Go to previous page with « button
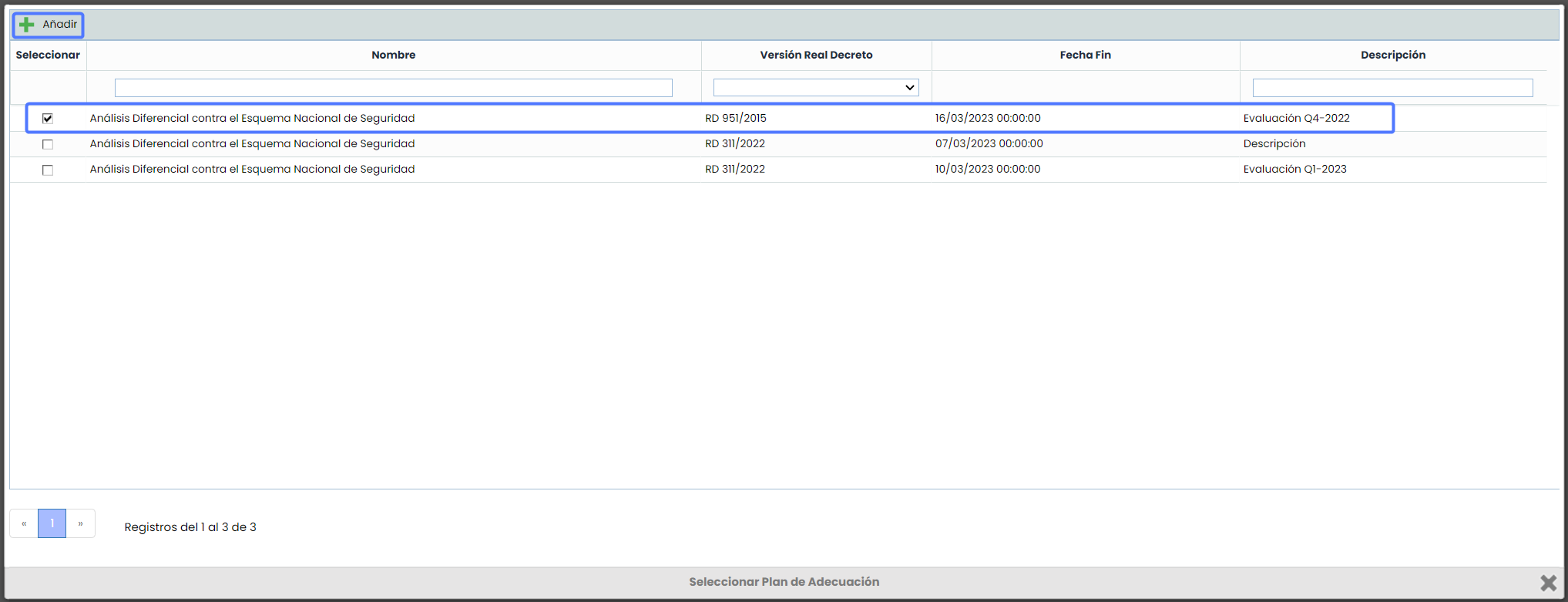The width and height of the screenshot is (1568, 602). coord(24,524)
